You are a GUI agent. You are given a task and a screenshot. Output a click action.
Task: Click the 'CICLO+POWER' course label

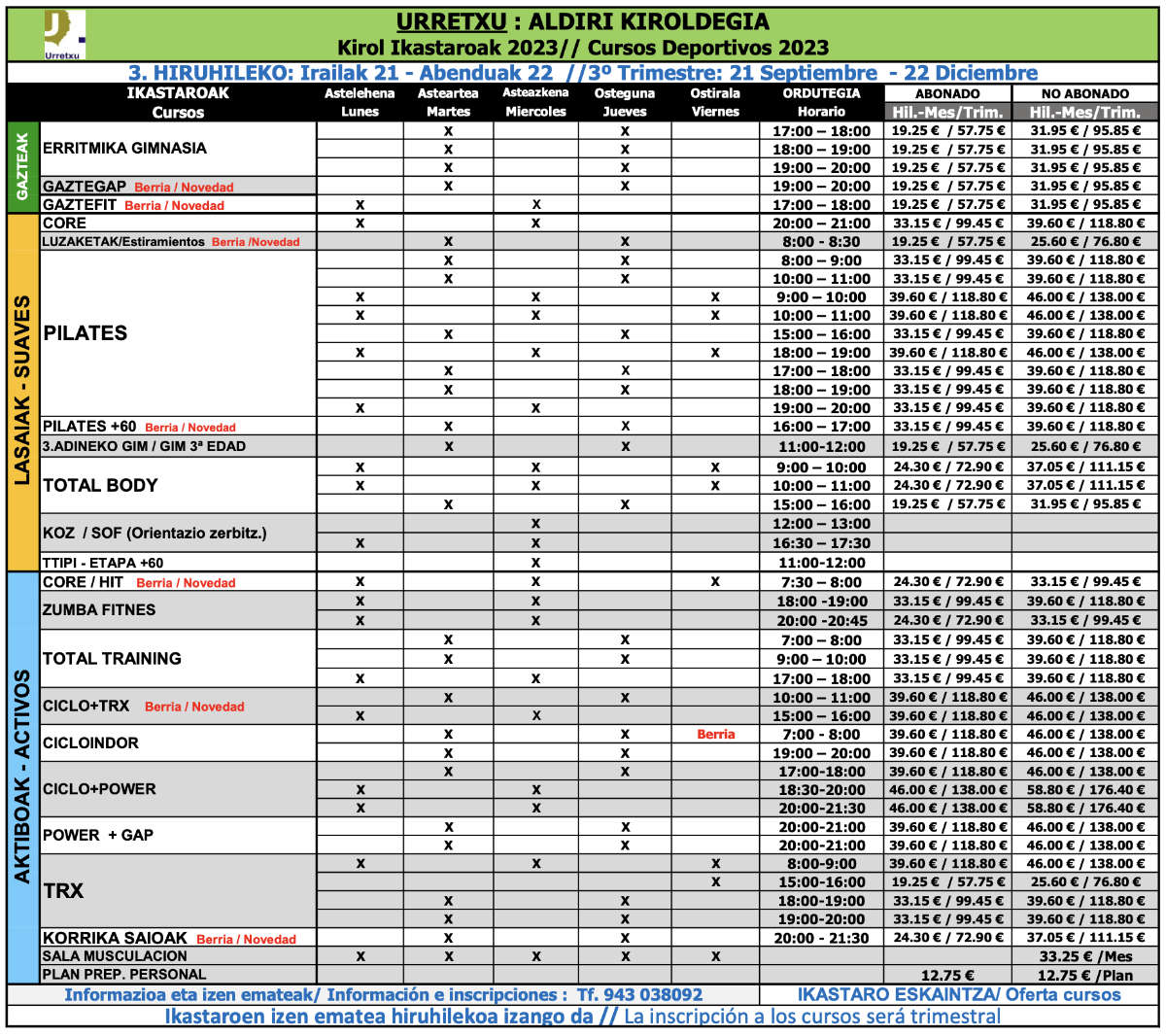(99, 789)
